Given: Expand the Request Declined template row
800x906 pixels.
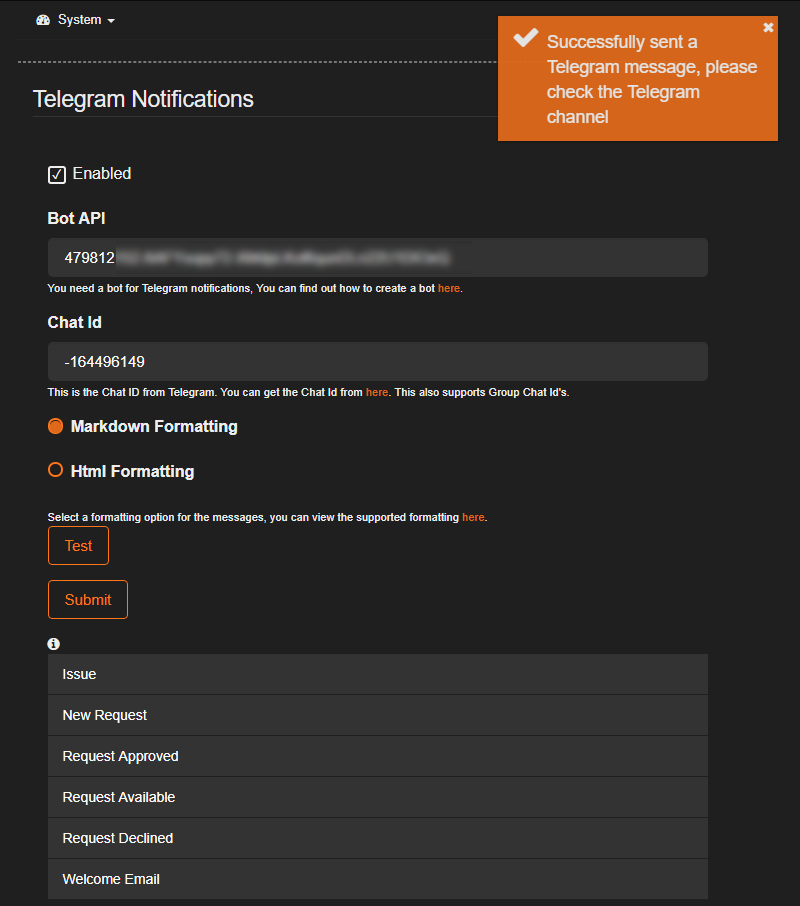Looking at the screenshot, I should click(x=378, y=838).
